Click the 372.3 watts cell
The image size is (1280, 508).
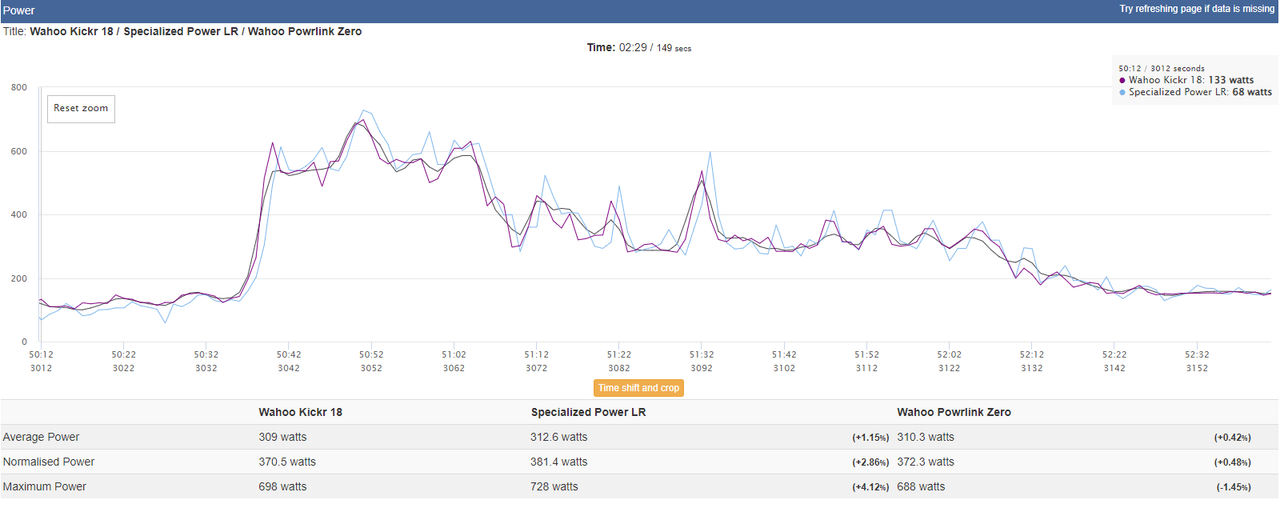click(926, 462)
